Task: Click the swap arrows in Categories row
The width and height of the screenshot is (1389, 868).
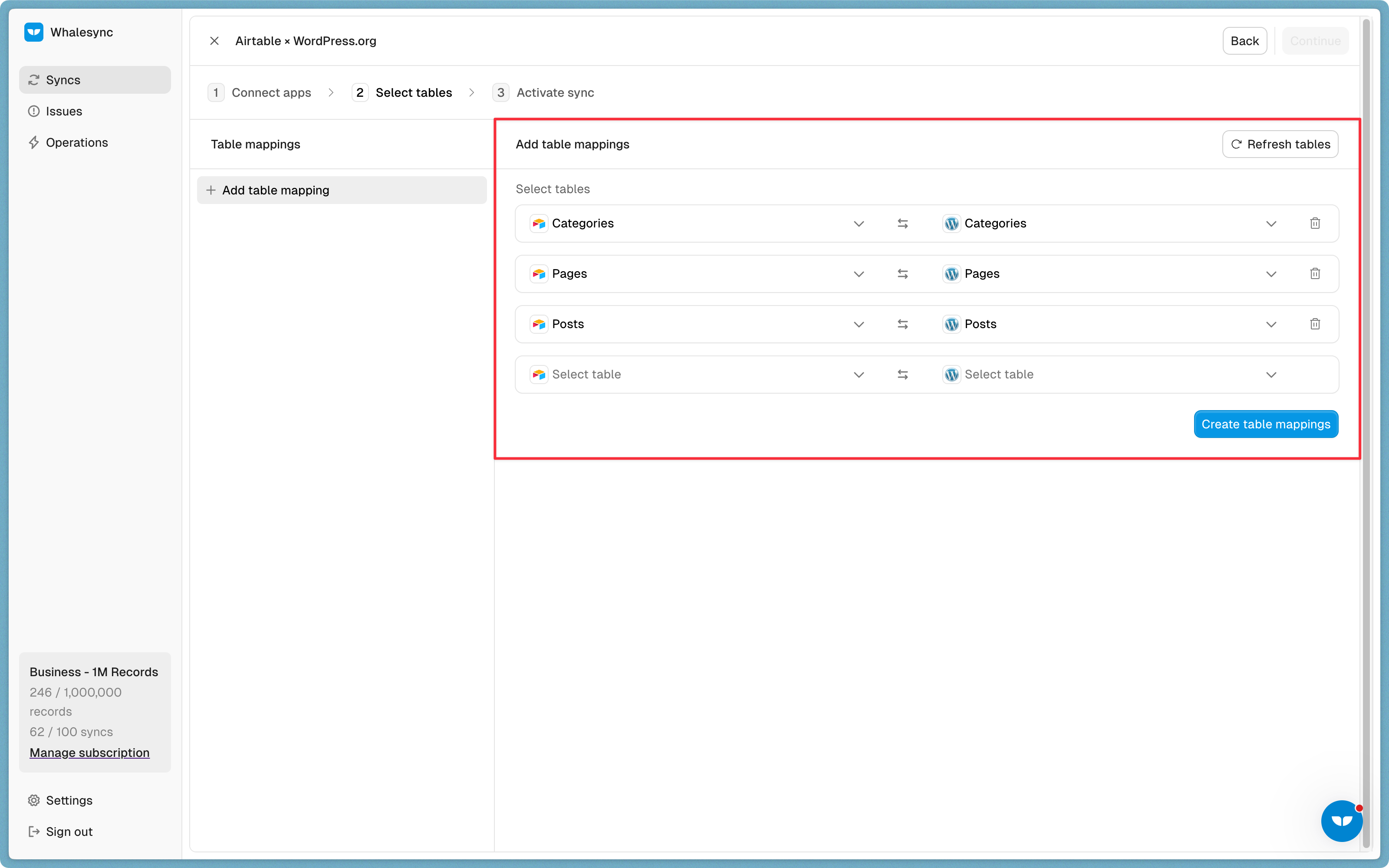Action: [x=902, y=224]
